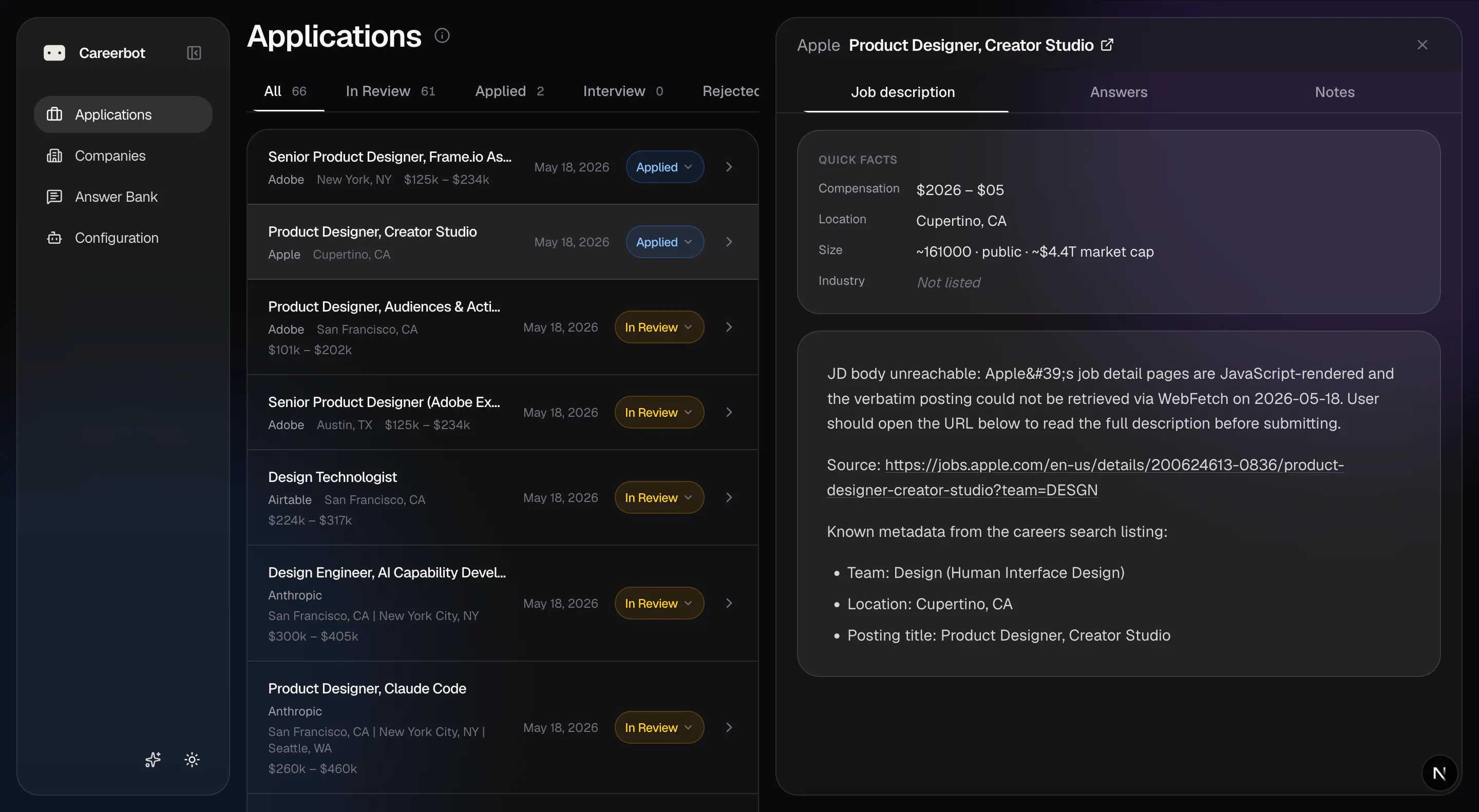
Task: Open Audiences & Acti... row arrow
Action: tap(729, 327)
